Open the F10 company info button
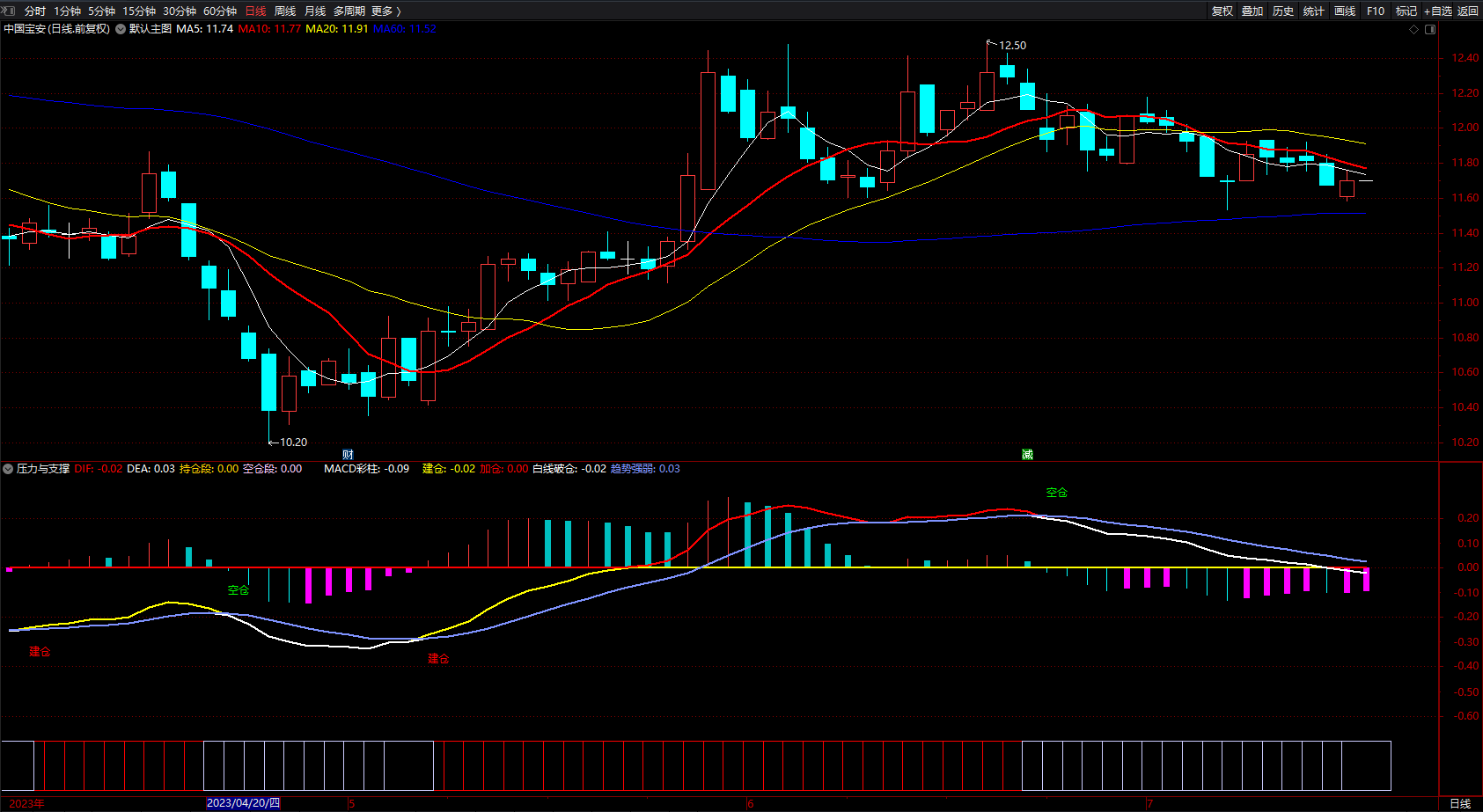This screenshot has width=1483, height=812. click(x=1376, y=11)
